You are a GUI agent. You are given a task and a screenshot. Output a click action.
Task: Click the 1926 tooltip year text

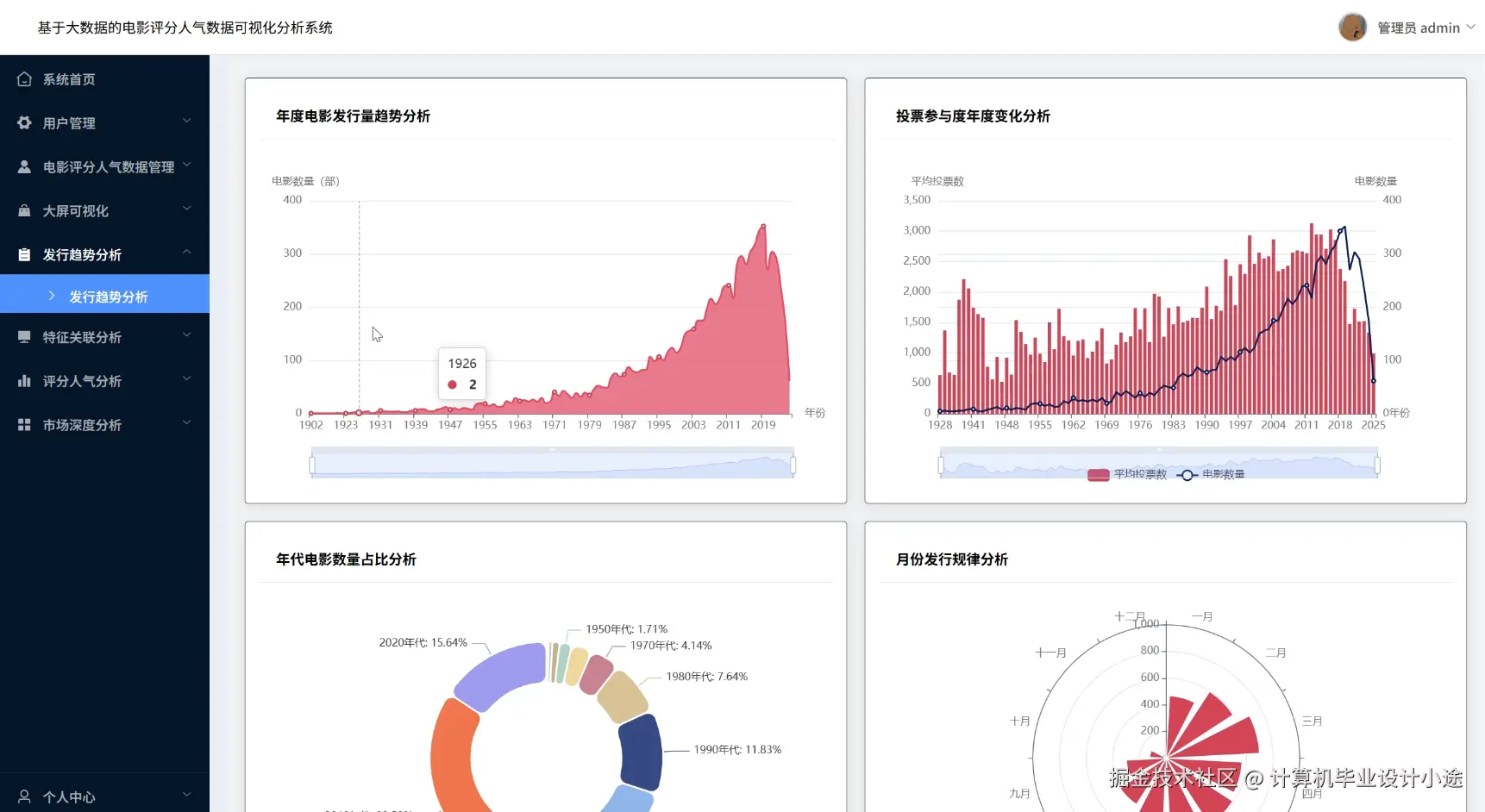pyautogui.click(x=462, y=364)
